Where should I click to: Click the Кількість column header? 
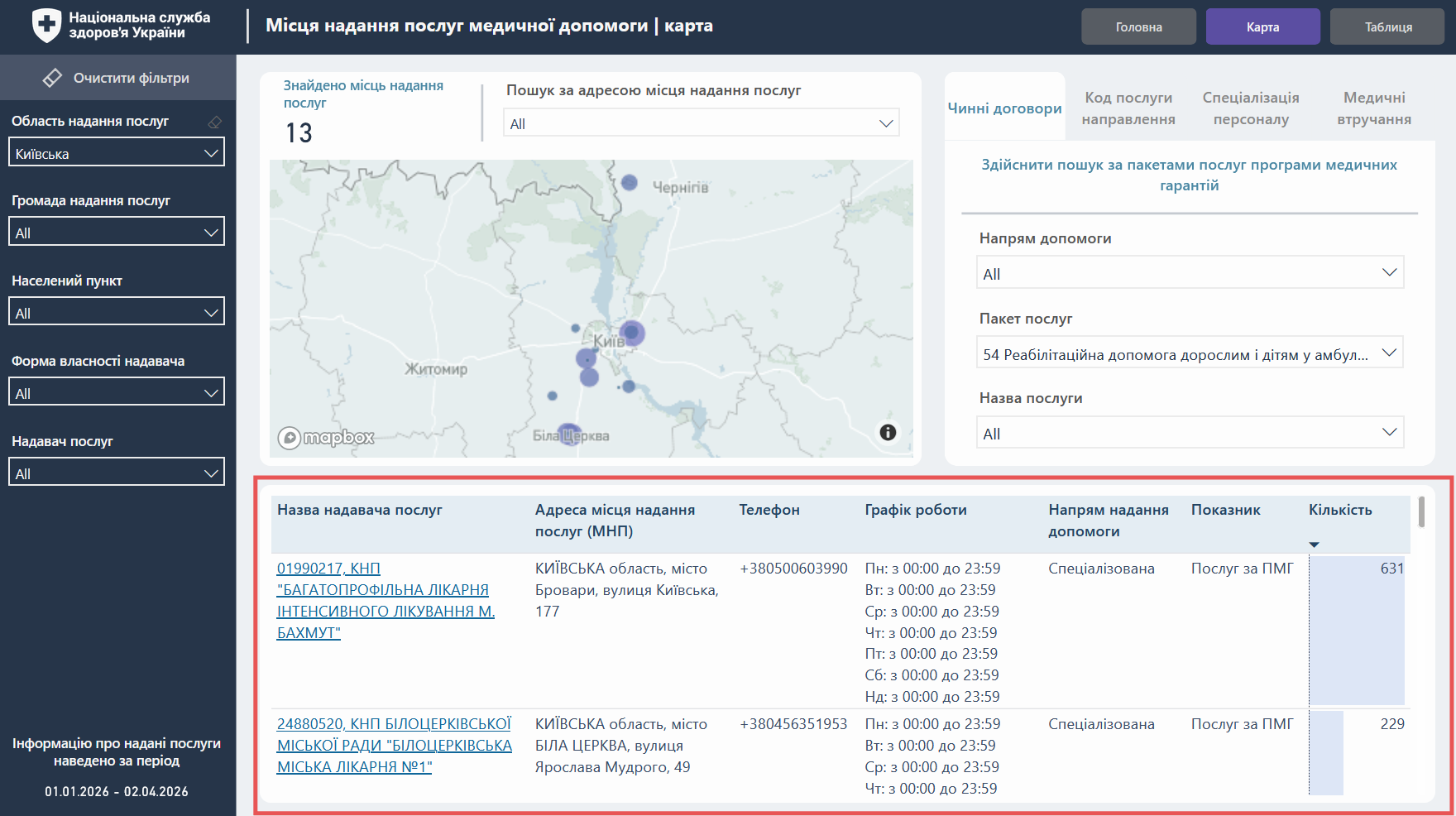(x=1340, y=510)
